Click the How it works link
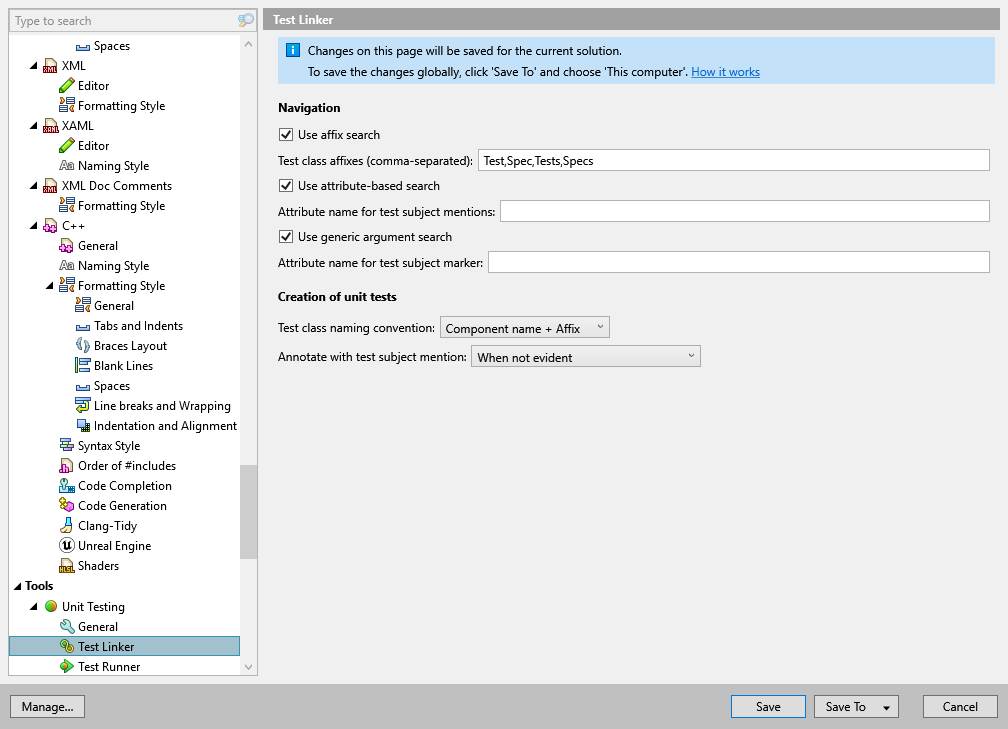 point(727,71)
